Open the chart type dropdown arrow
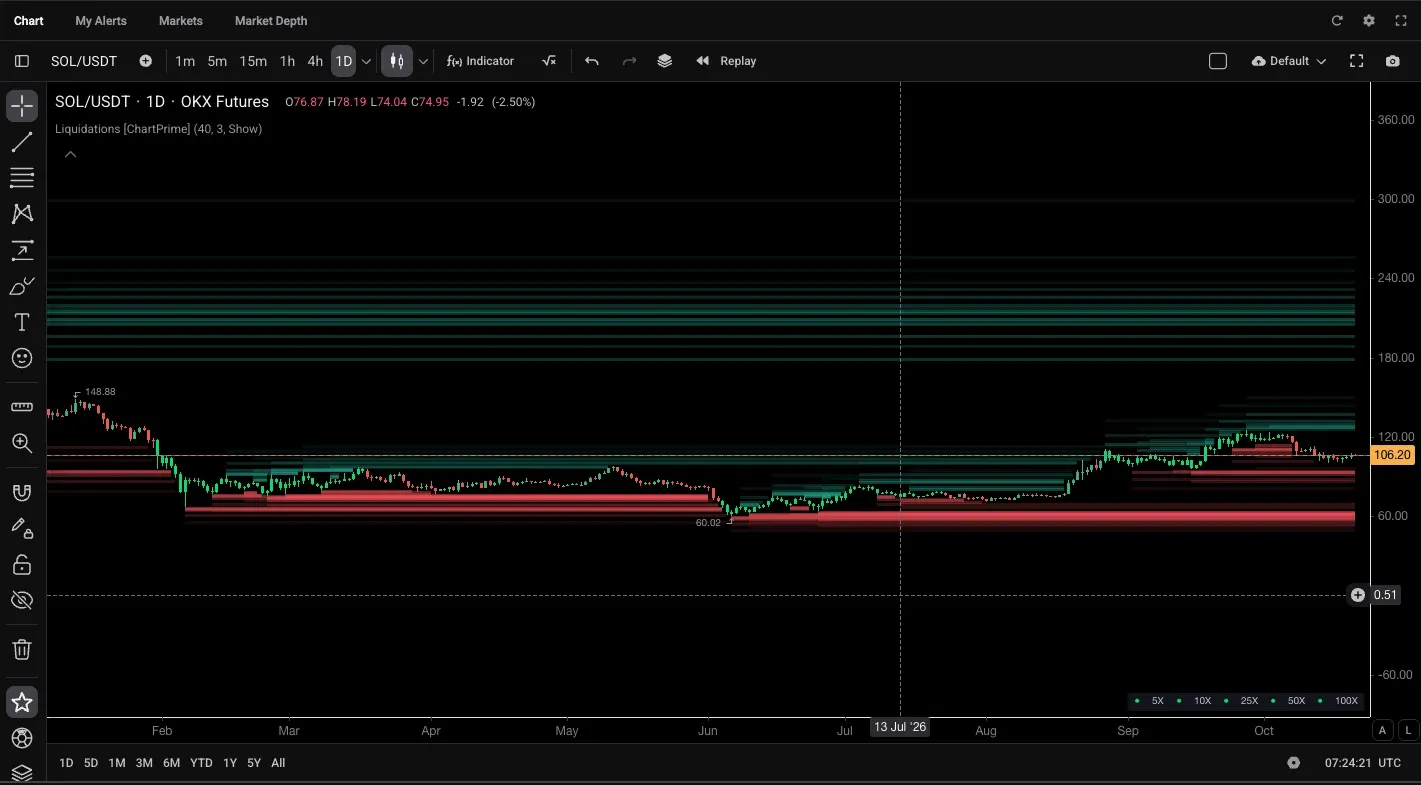 click(x=423, y=61)
